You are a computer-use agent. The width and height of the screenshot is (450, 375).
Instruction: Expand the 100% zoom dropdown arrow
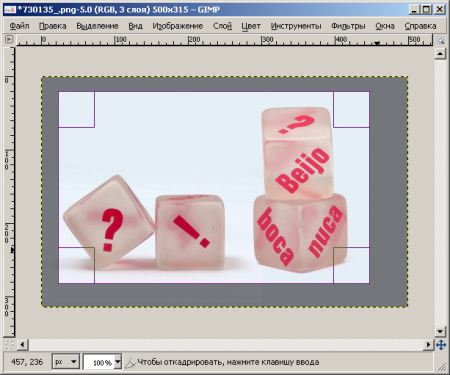pyautogui.click(x=118, y=362)
